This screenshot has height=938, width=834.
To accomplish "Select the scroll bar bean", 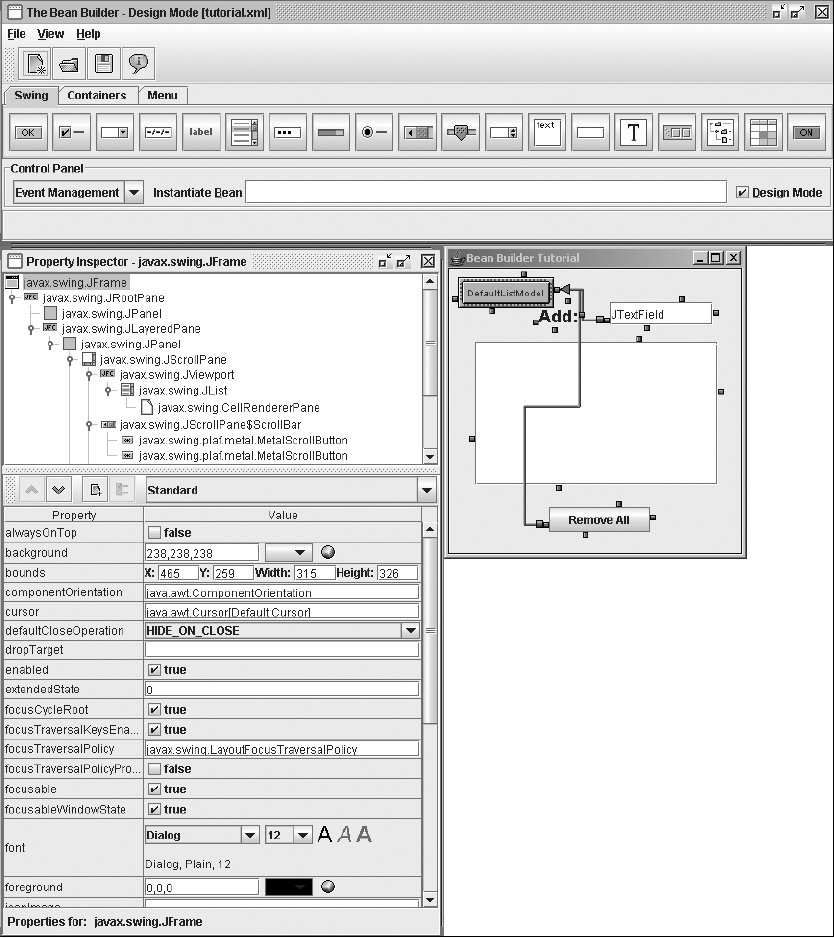I will (x=418, y=132).
